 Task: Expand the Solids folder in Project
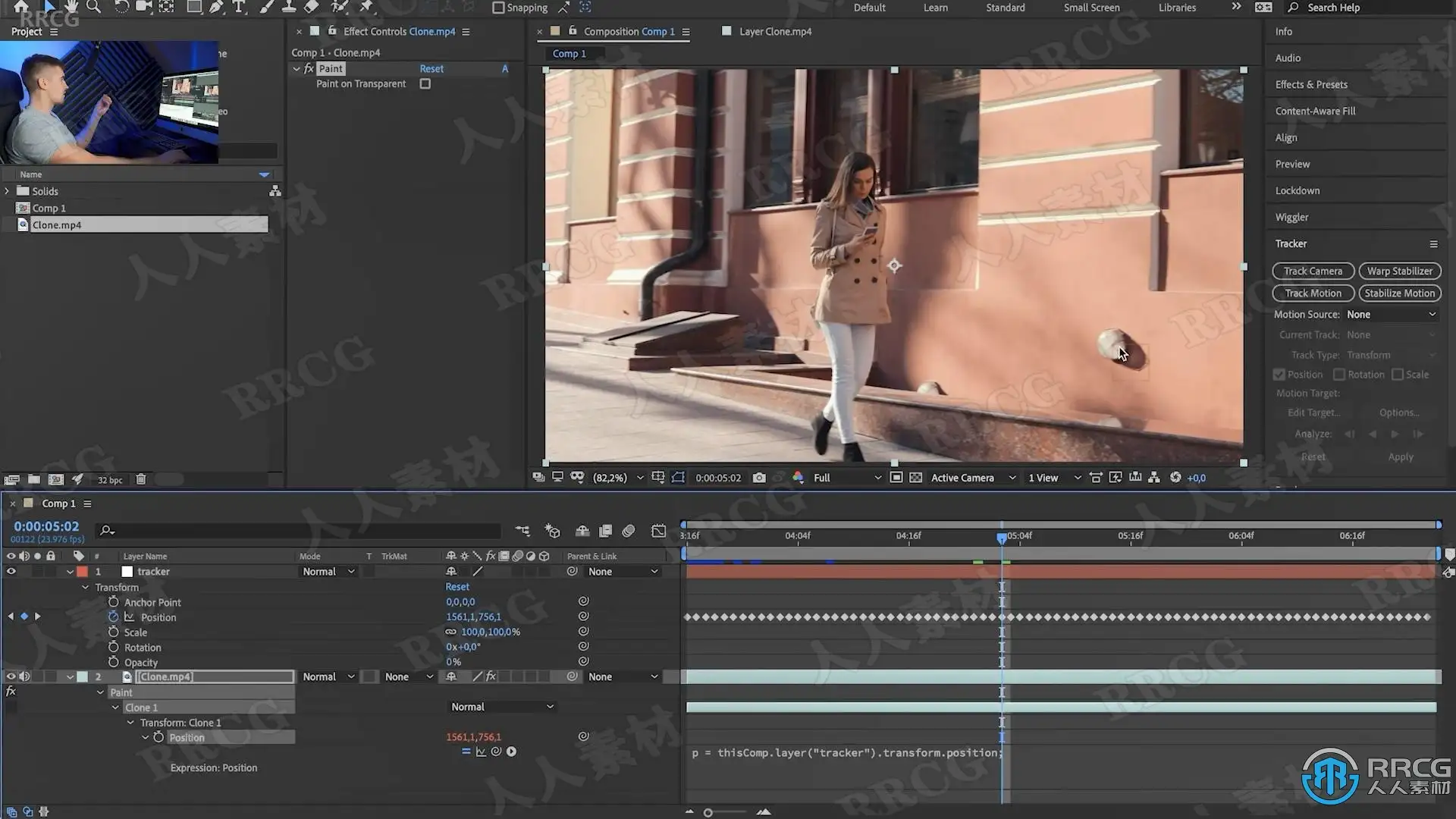pyautogui.click(x=8, y=191)
